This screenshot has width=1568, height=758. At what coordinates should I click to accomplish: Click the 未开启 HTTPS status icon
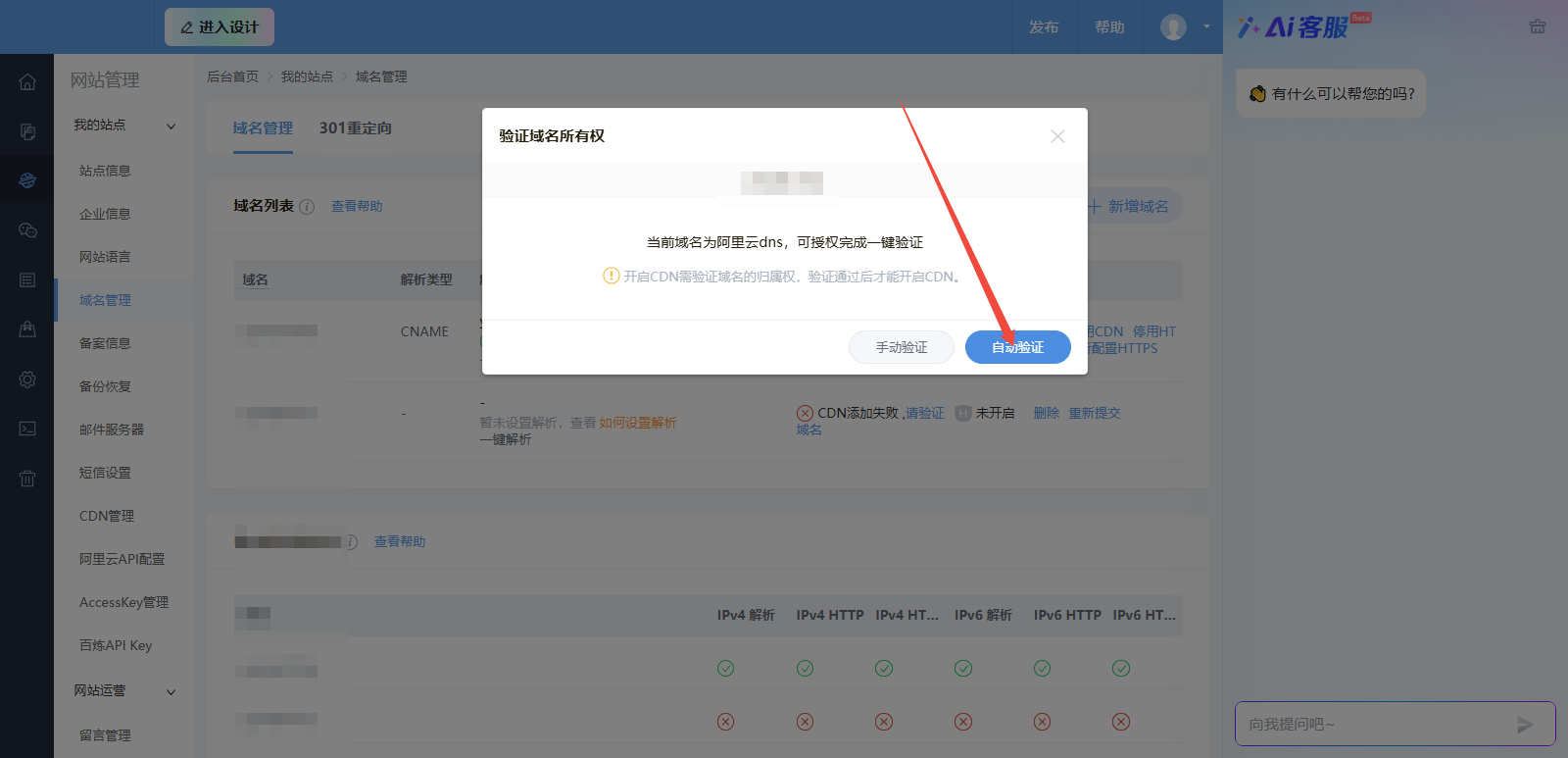(x=962, y=413)
